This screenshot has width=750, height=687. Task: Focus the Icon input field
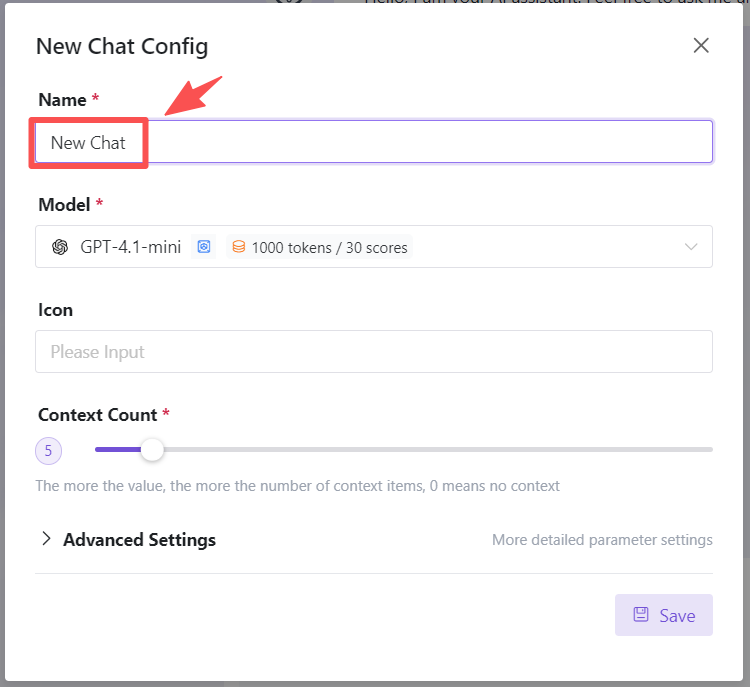coord(374,352)
